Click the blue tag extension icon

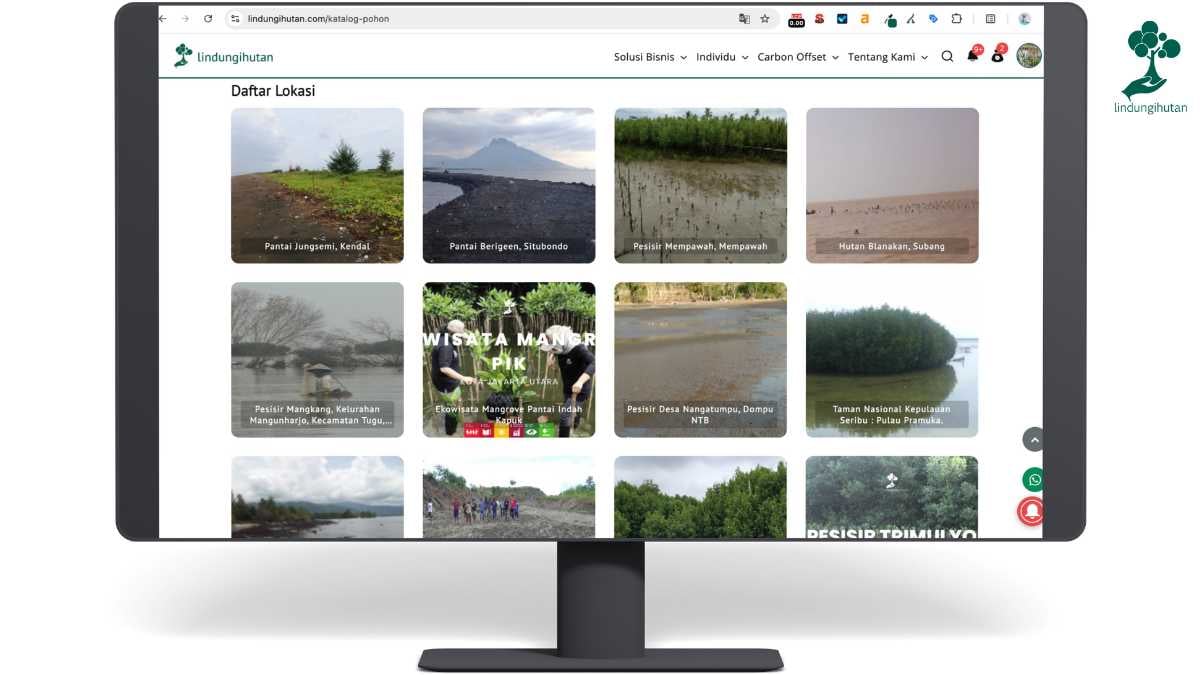[x=933, y=18]
